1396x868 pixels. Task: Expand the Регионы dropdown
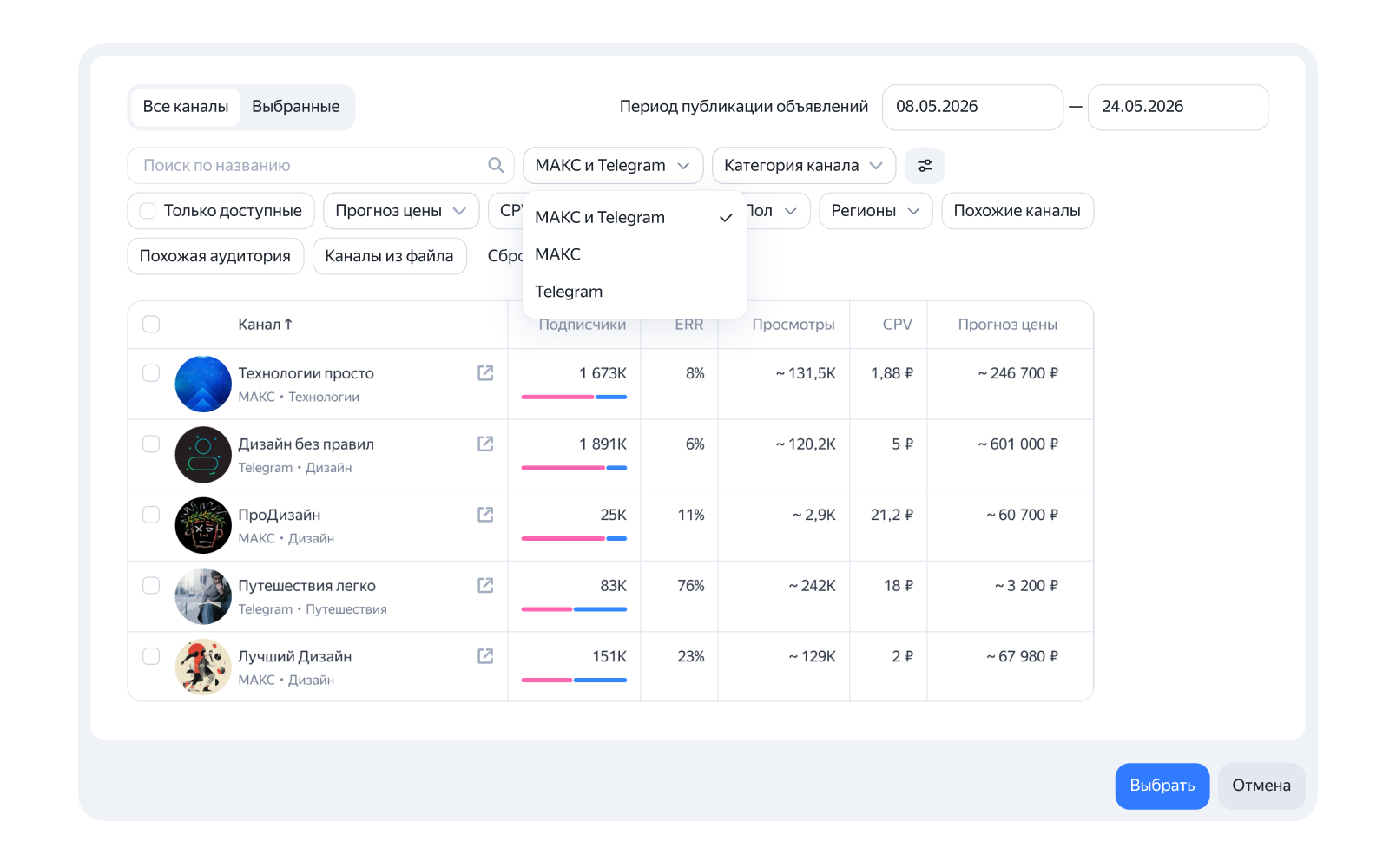(x=875, y=210)
